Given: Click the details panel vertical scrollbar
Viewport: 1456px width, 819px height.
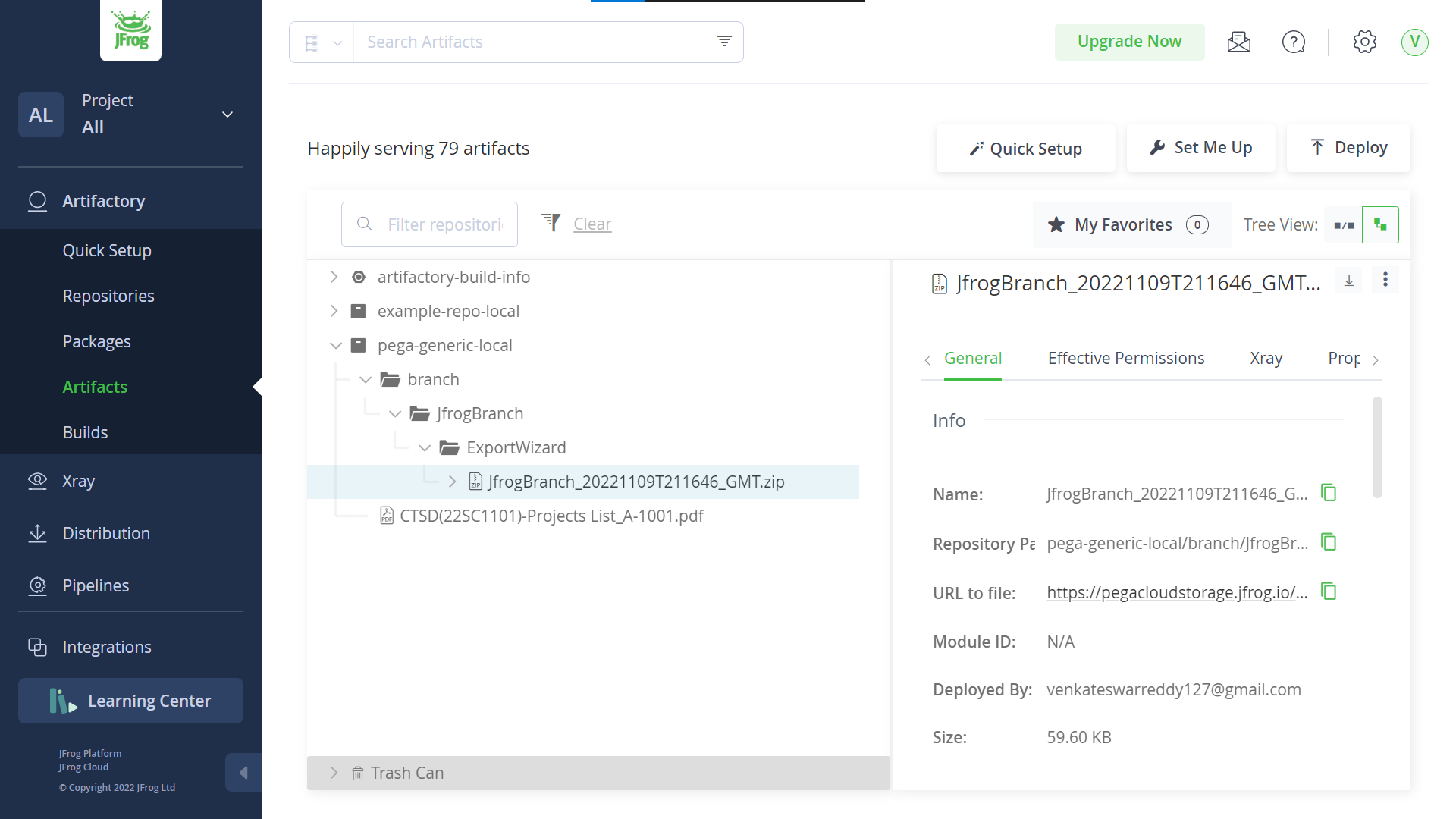Looking at the screenshot, I should [1377, 447].
